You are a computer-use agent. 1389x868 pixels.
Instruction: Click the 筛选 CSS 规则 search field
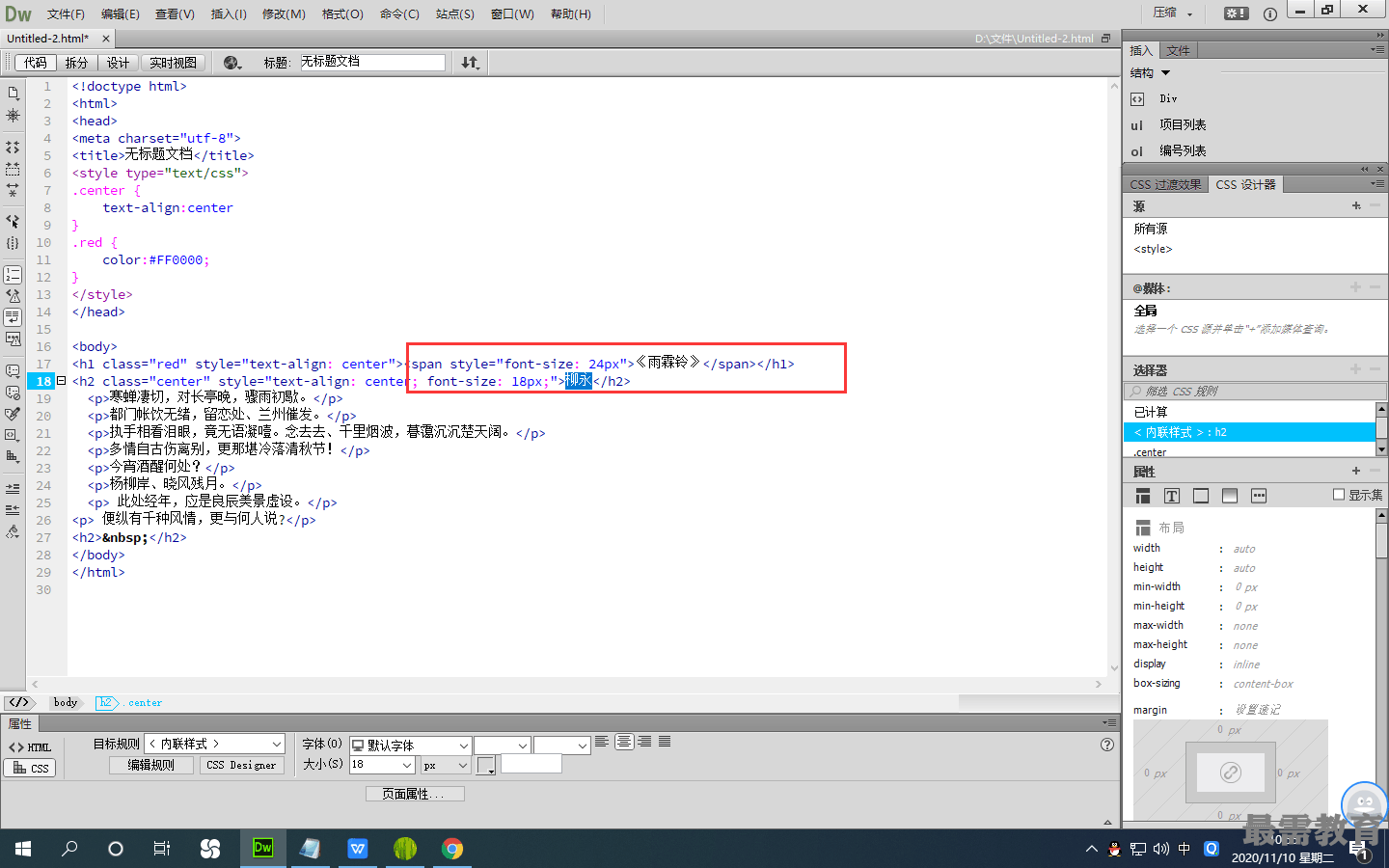[x=1255, y=391]
